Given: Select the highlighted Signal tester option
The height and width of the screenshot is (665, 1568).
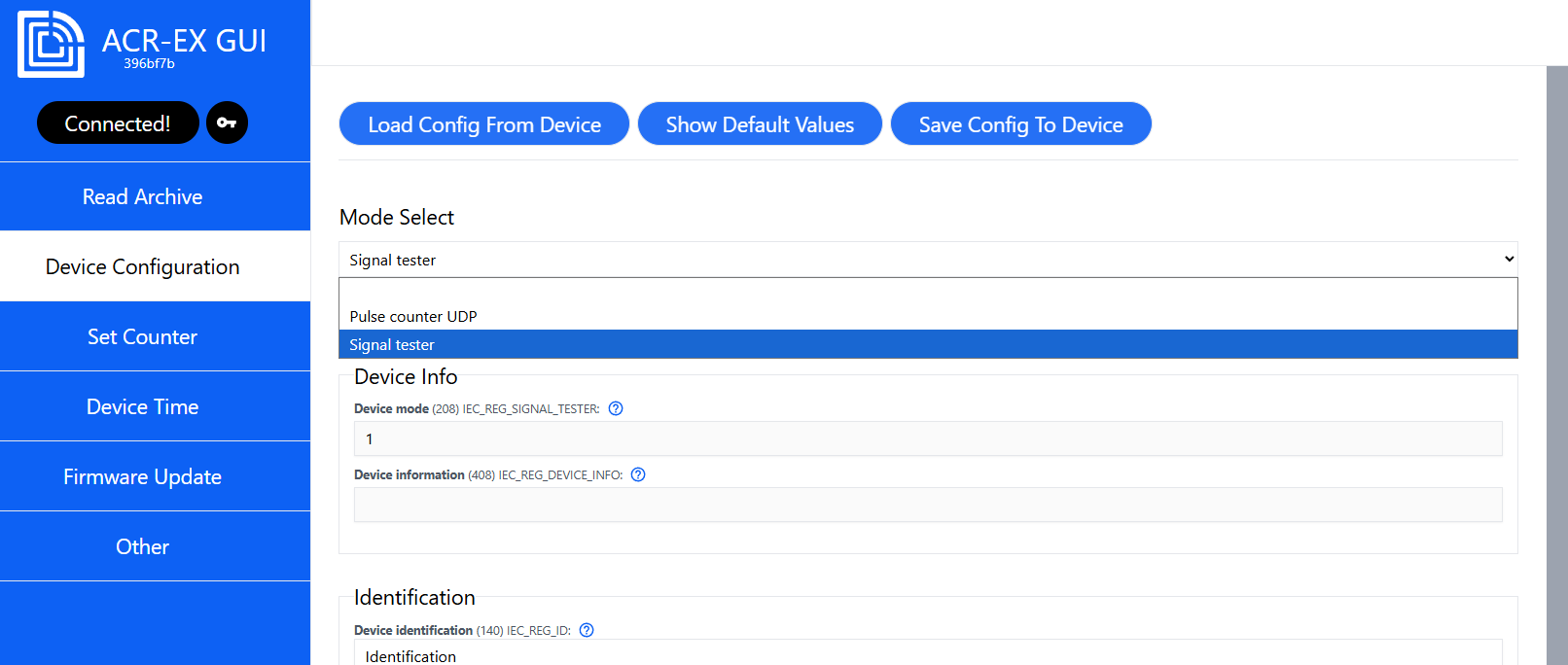Looking at the screenshot, I should 392,344.
